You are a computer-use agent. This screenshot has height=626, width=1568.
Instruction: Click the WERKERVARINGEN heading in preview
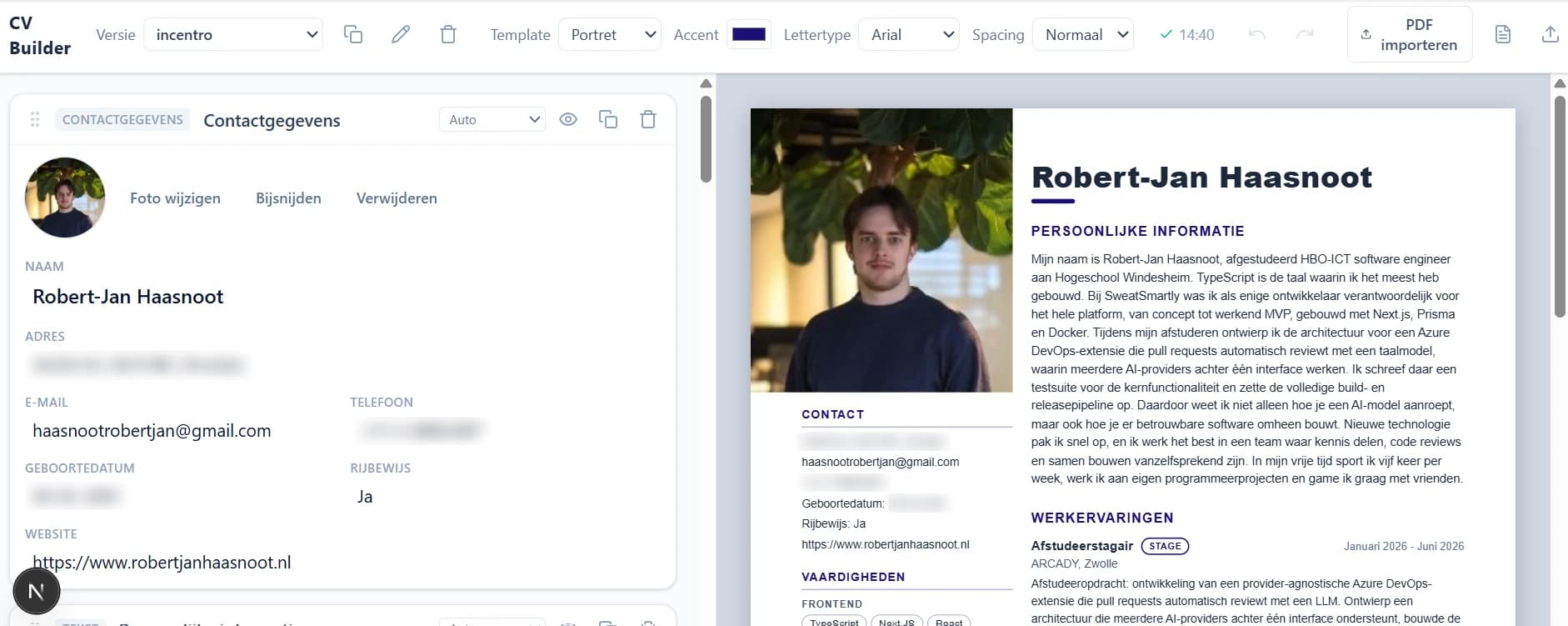point(1101,518)
